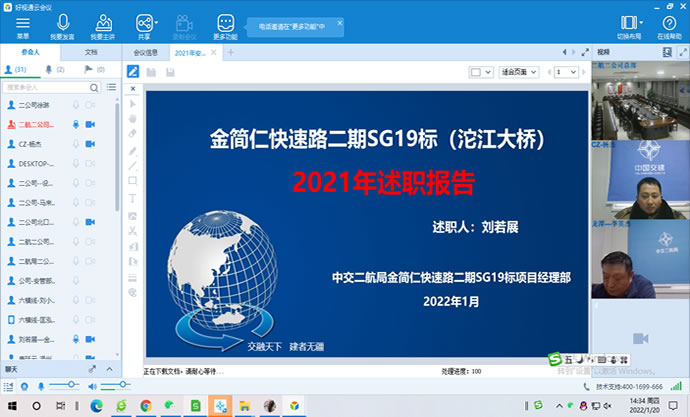Open the 适合页面 zoom dropdown

pyautogui.click(x=520, y=72)
